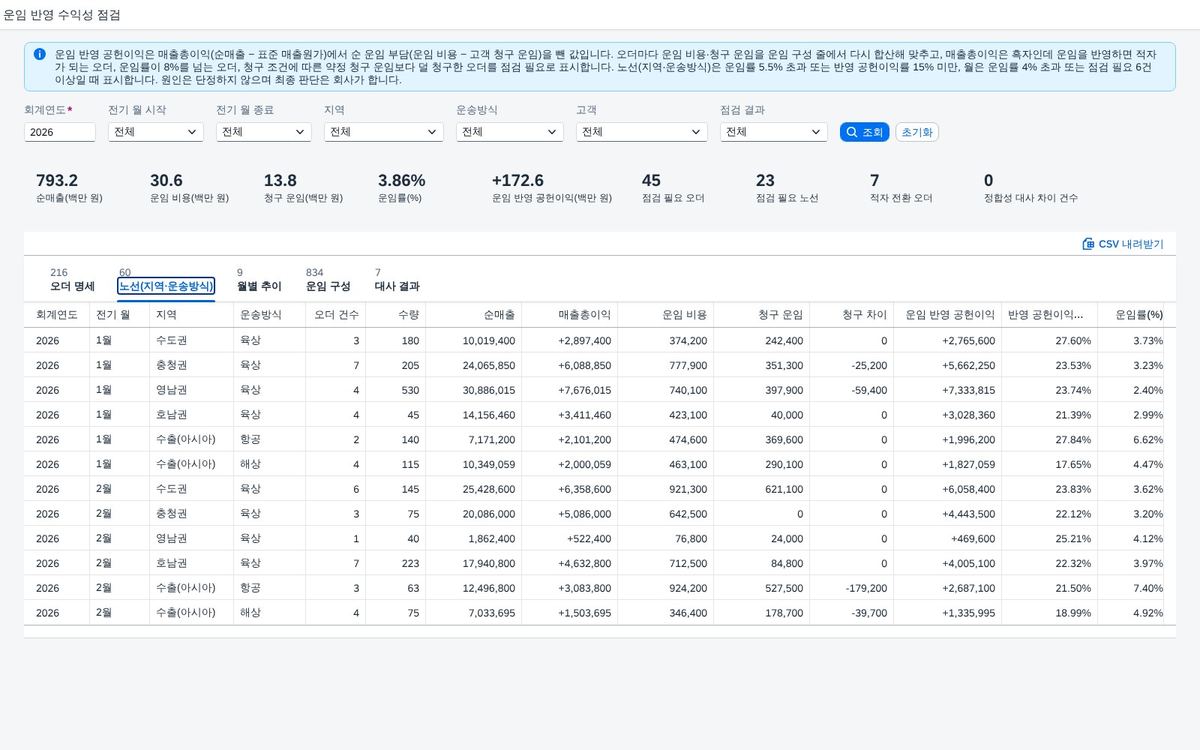Open the 점검 결과 filter dropdown
This screenshot has height=750, width=1200.
tap(774, 132)
